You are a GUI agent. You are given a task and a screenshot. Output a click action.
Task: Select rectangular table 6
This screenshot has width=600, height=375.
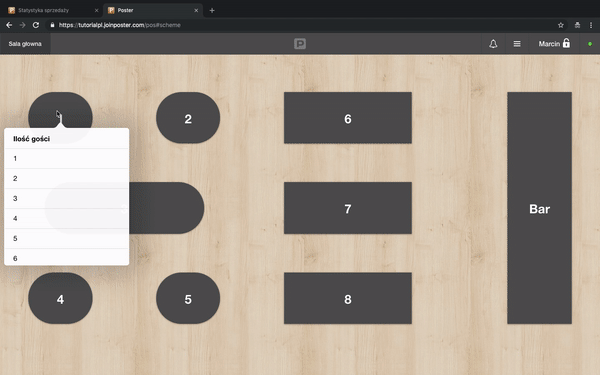click(x=348, y=118)
